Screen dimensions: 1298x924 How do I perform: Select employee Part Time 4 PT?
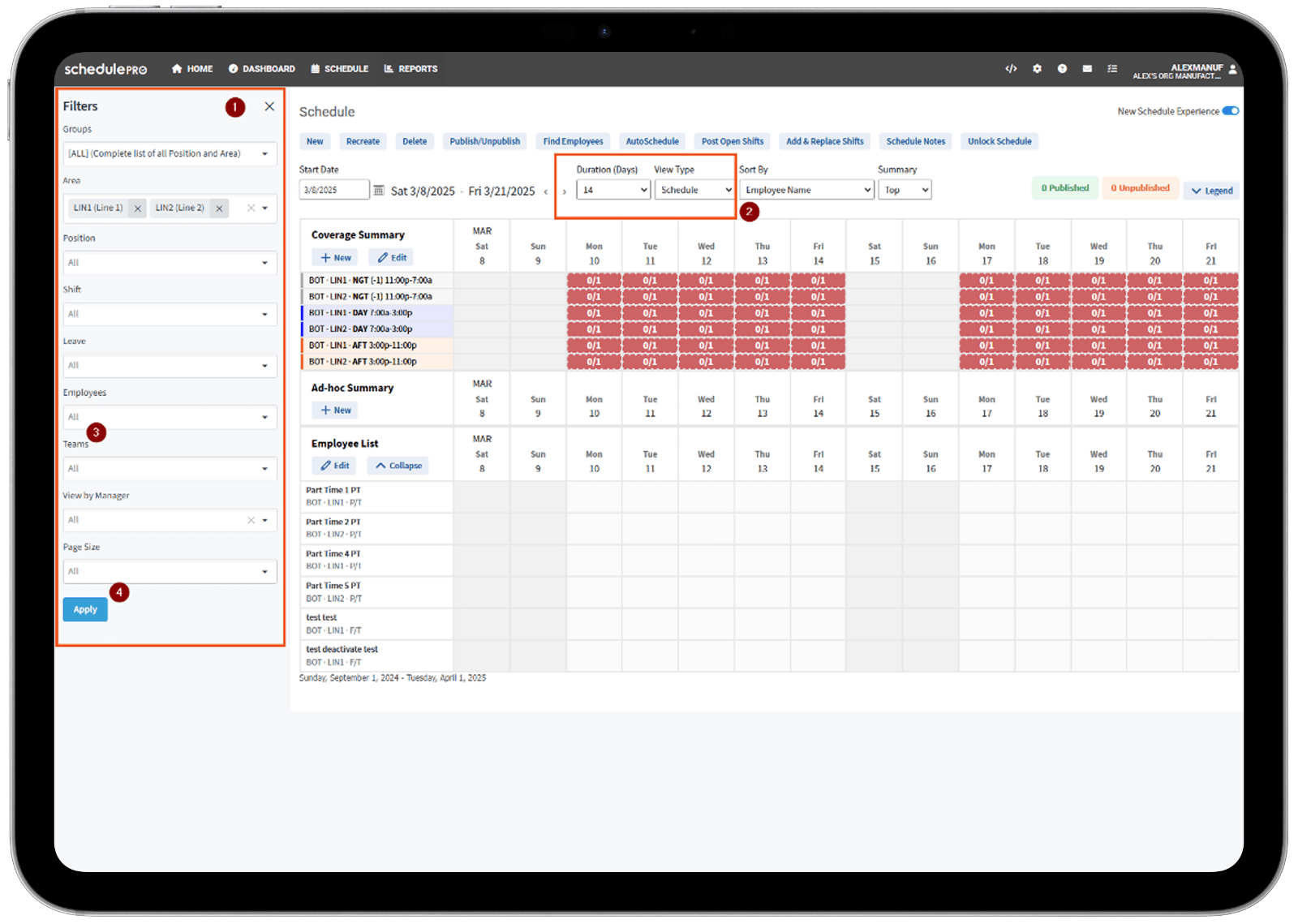point(376,560)
